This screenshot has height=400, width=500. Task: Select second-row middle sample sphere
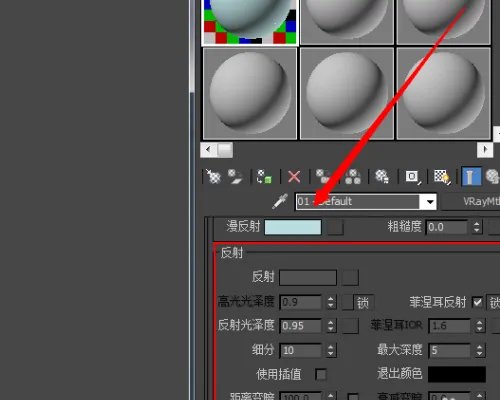(x=347, y=93)
